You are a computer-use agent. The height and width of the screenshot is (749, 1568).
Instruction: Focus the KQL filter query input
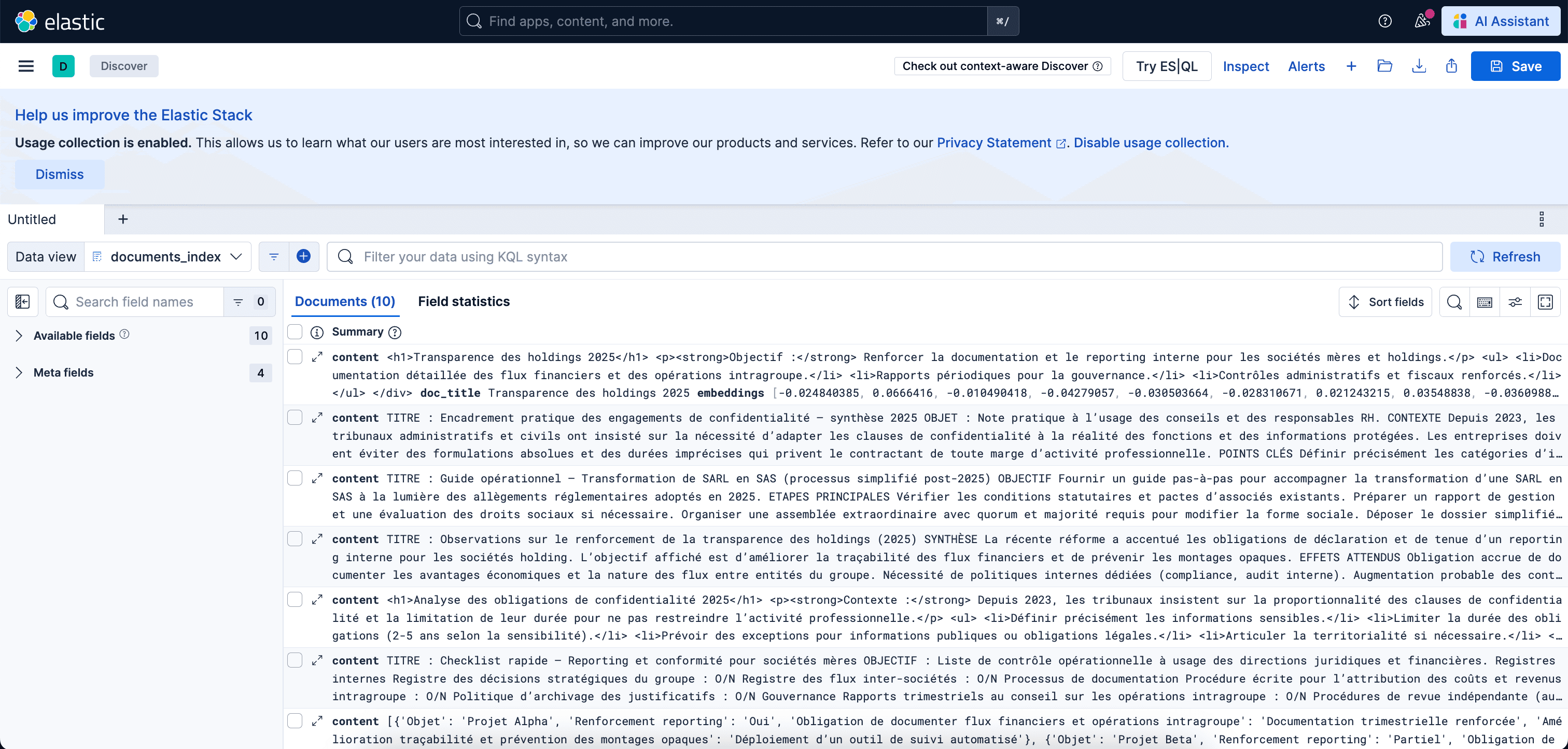point(885,257)
